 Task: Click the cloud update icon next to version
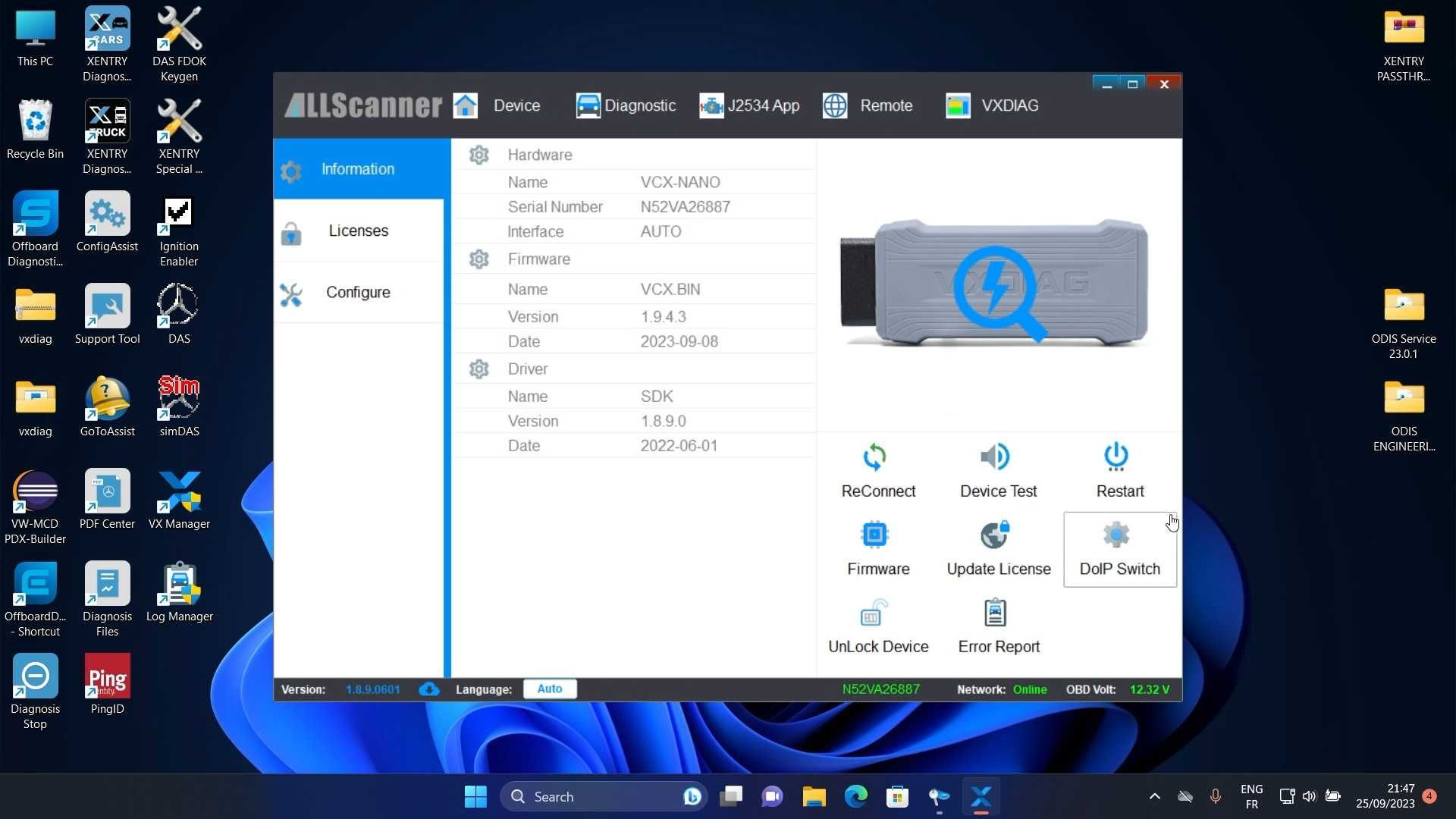pyautogui.click(x=429, y=689)
